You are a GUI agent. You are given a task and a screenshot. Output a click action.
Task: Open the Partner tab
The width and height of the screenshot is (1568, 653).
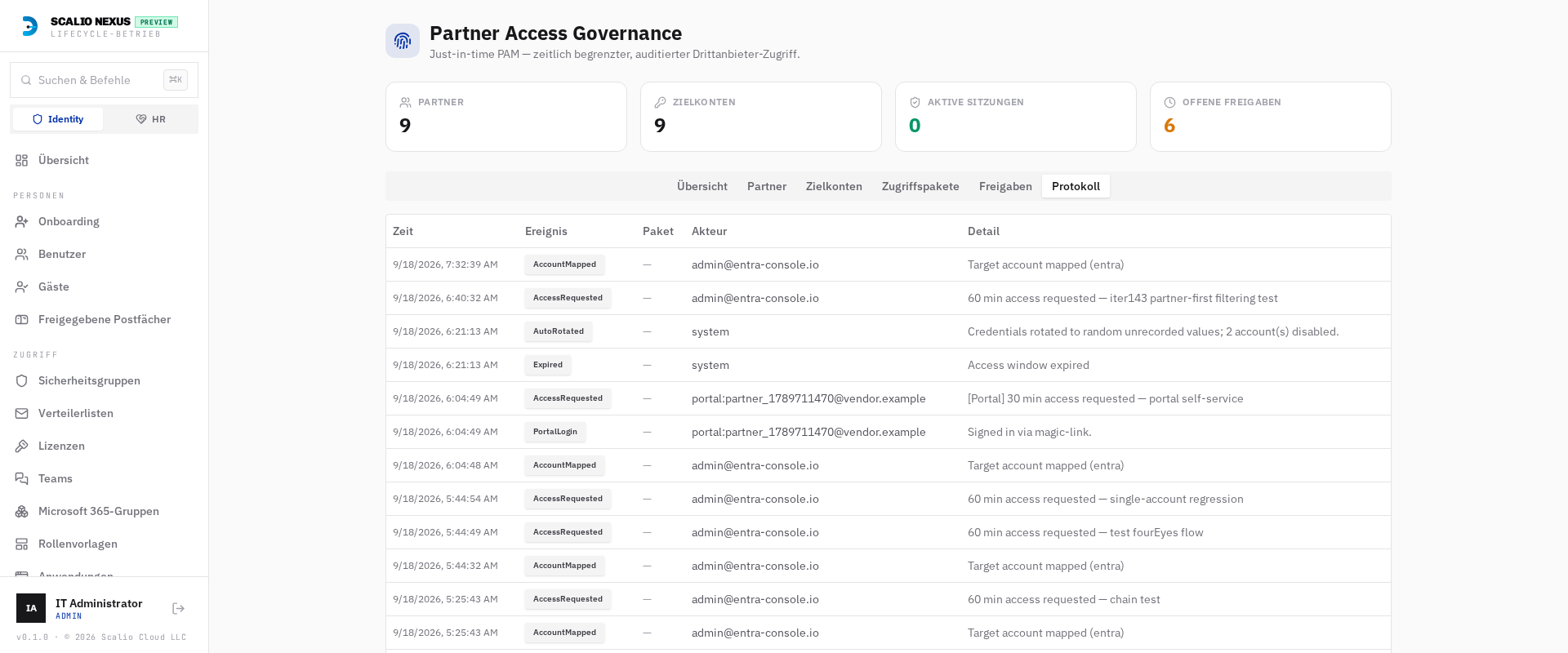click(767, 186)
